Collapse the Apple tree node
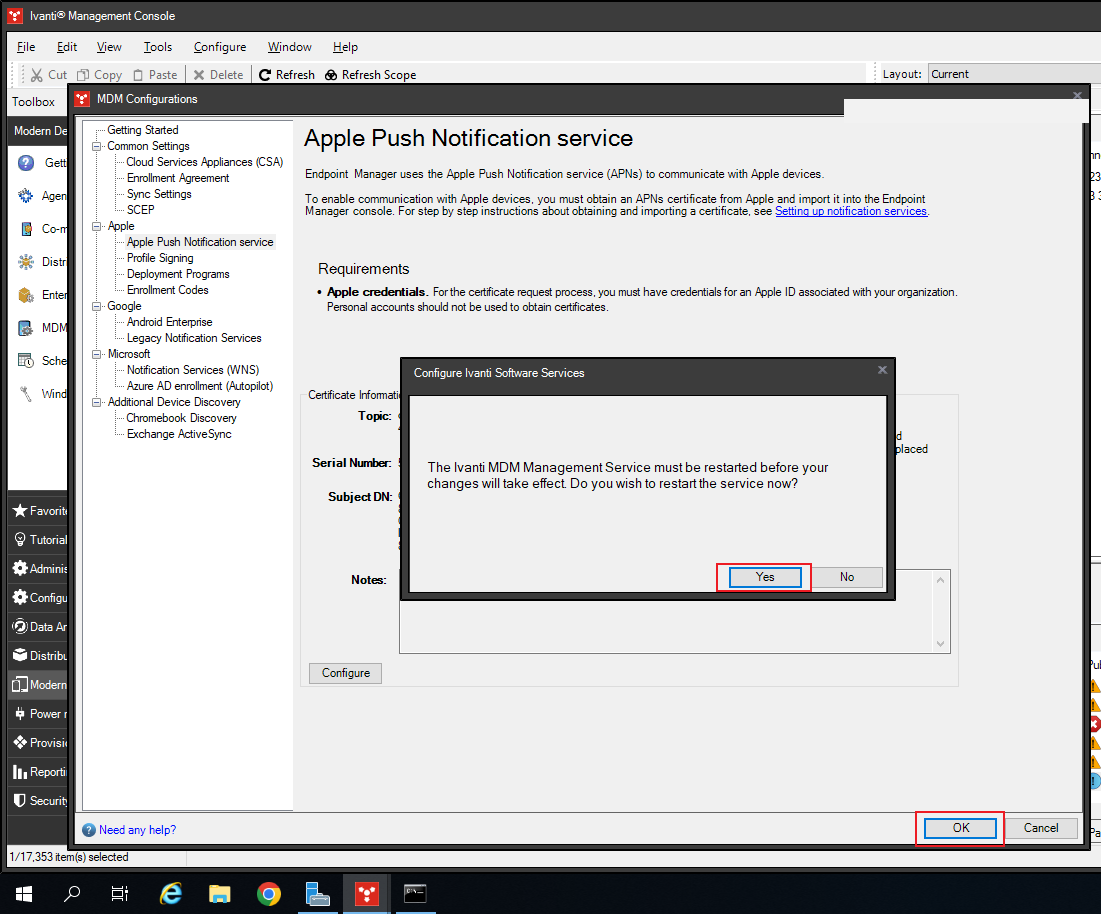 (x=97, y=226)
